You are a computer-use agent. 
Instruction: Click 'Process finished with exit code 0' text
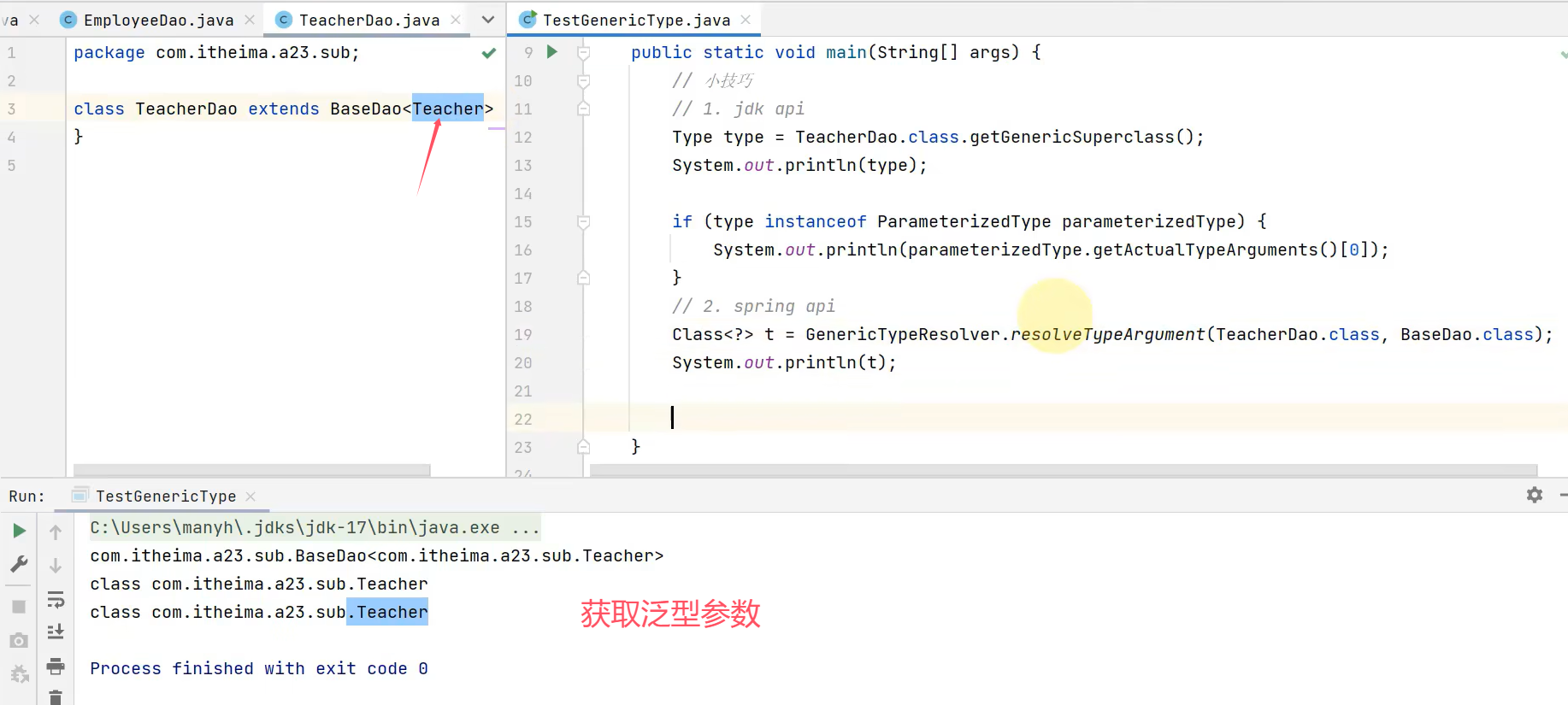[259, 668]
